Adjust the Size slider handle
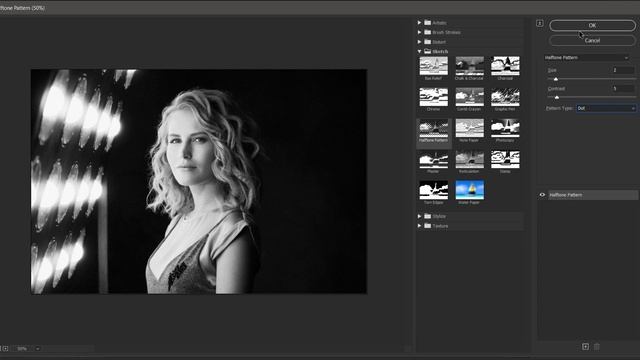 point(556,79)
